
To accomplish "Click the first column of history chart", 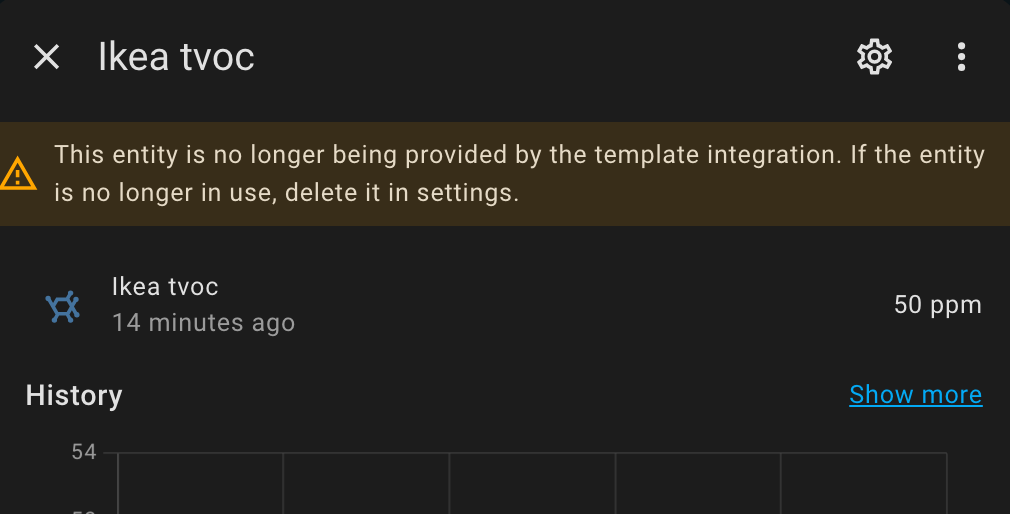I will (200, 483).
